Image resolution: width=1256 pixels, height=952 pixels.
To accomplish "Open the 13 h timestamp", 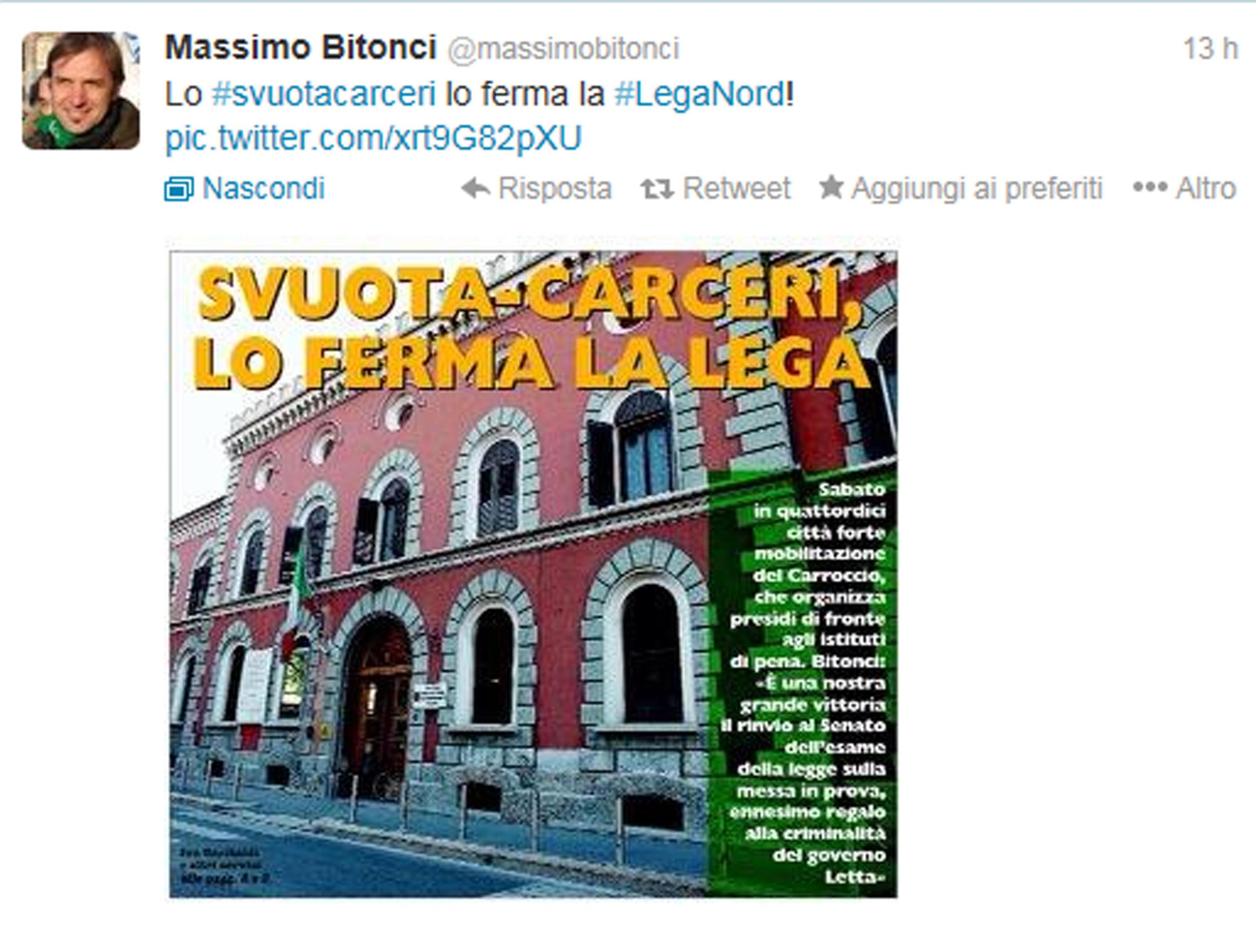I will [x=1209, y=48].
